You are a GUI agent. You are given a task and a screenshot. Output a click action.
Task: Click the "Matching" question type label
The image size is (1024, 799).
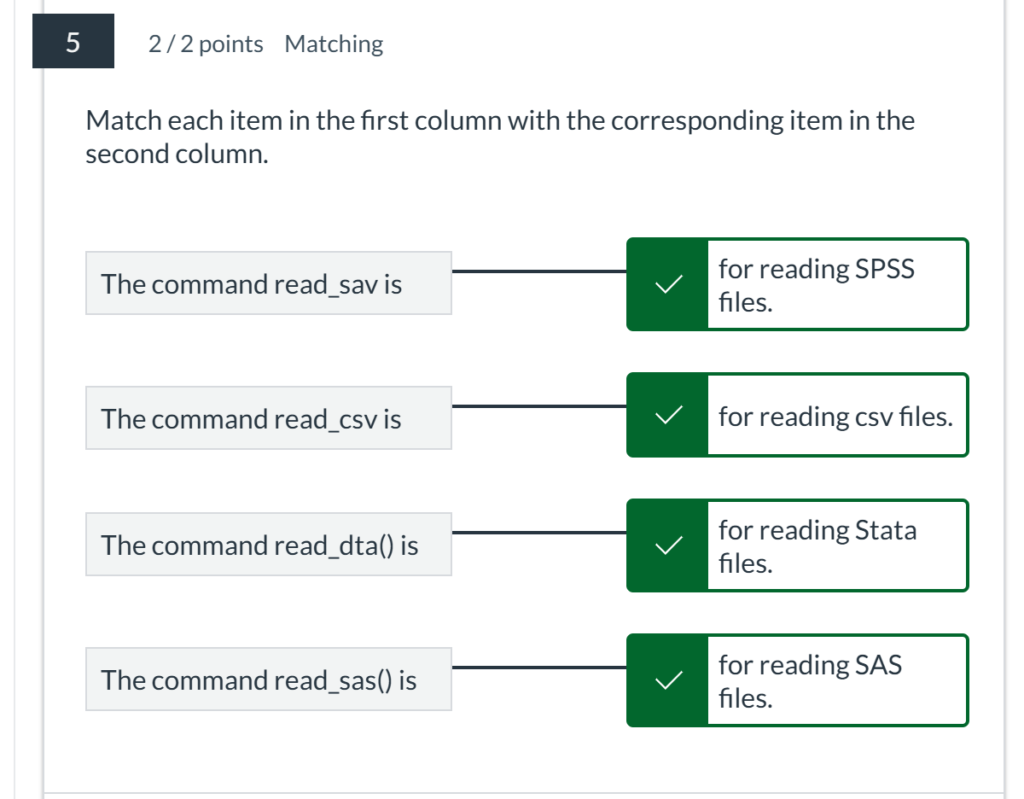click(334, 44)
